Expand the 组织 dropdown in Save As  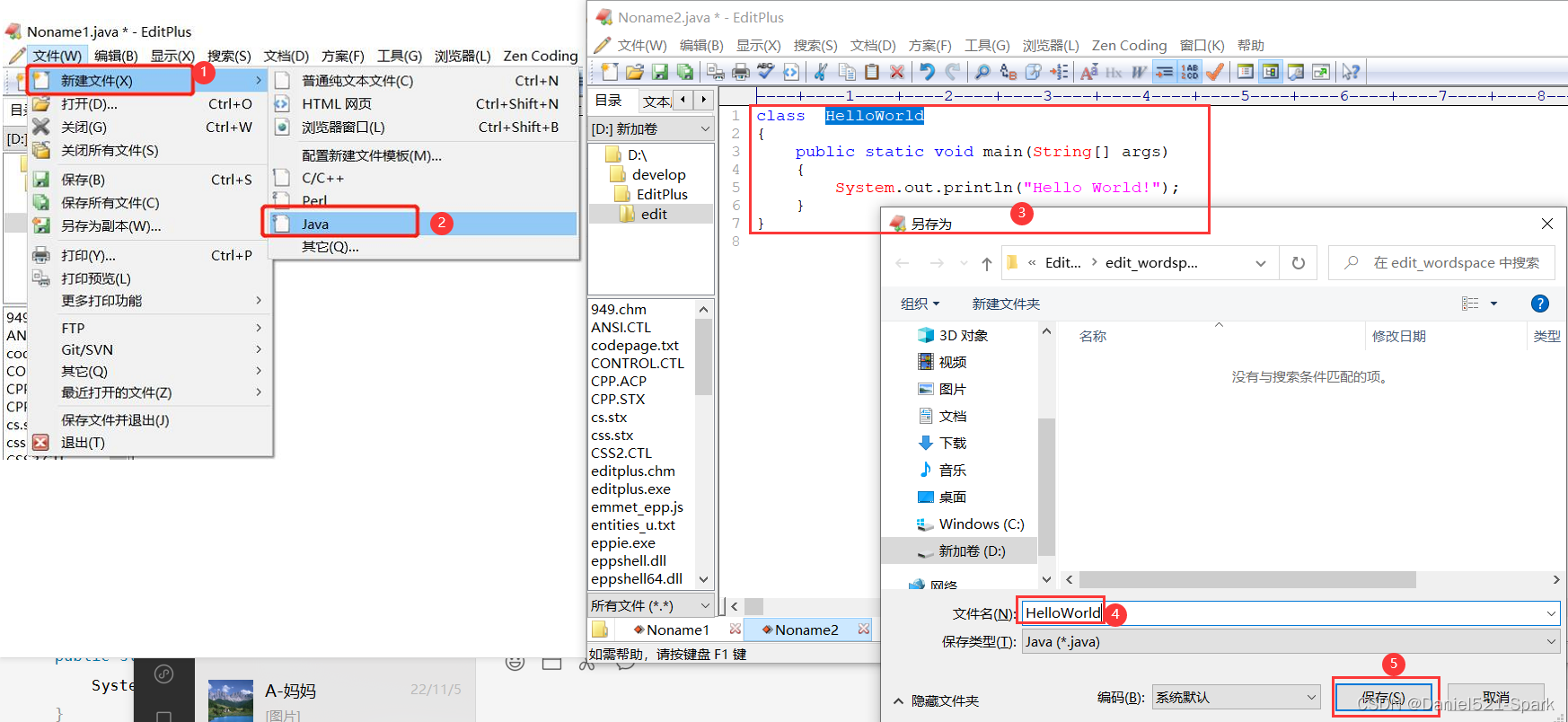[921, 304]
